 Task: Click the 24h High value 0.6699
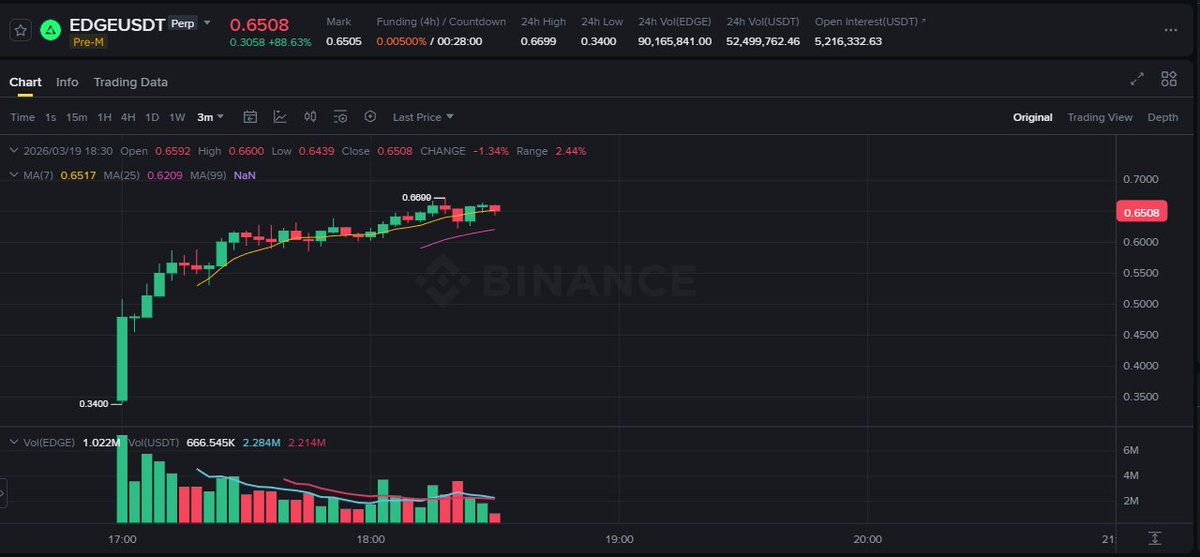tap(538, 41)
